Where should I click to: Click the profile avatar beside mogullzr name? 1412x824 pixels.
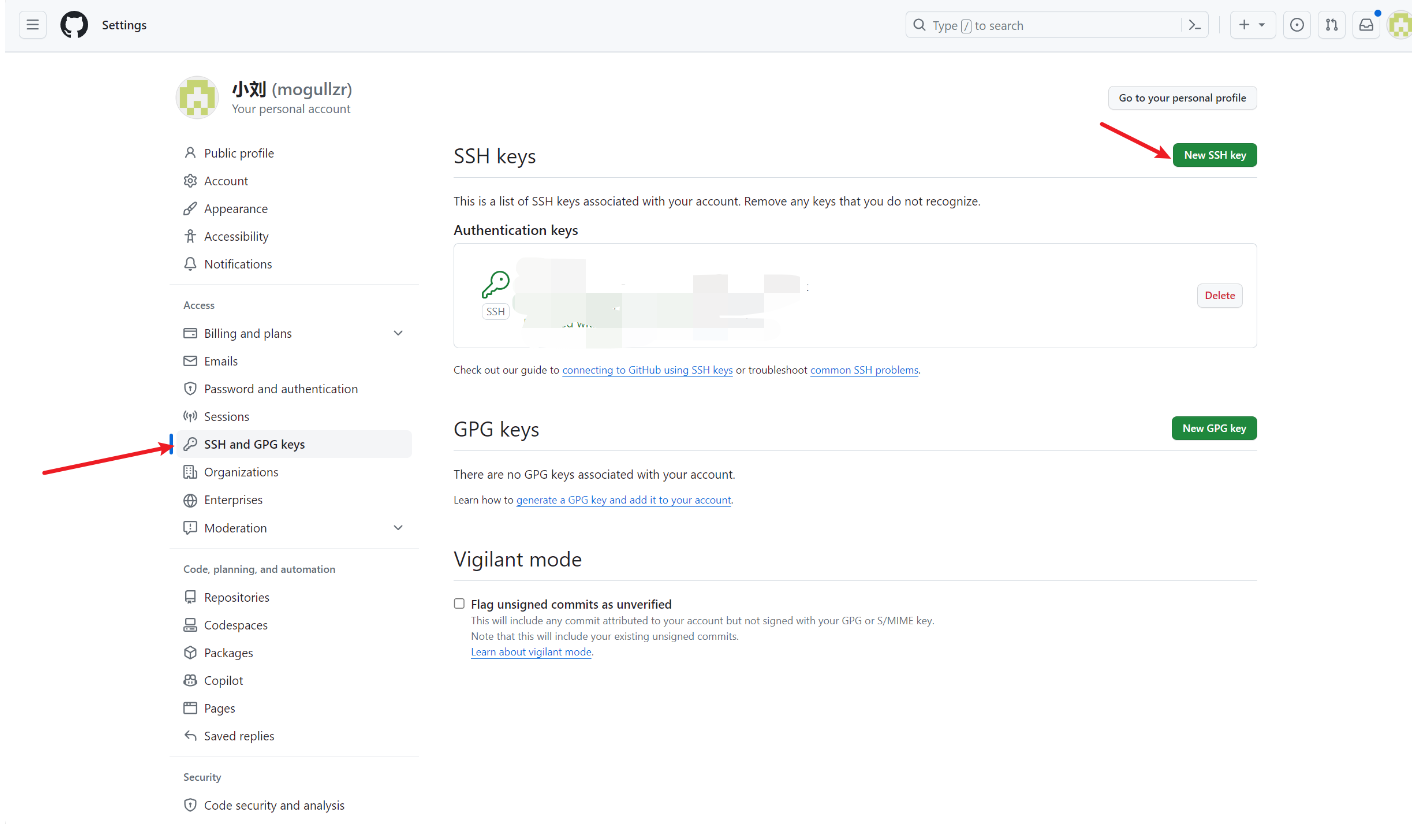(x=197, y=97)
